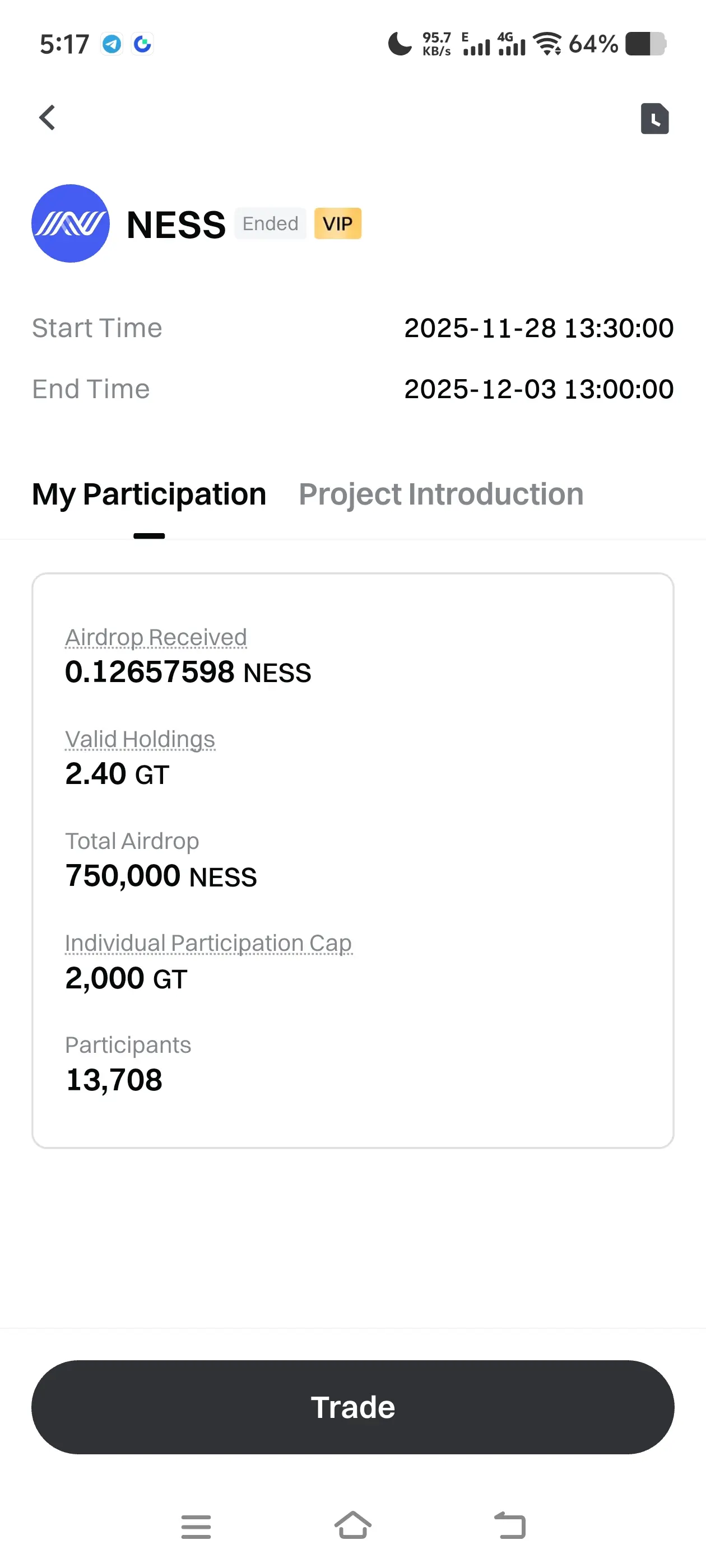Tap the battery status icon

(645, 44)
